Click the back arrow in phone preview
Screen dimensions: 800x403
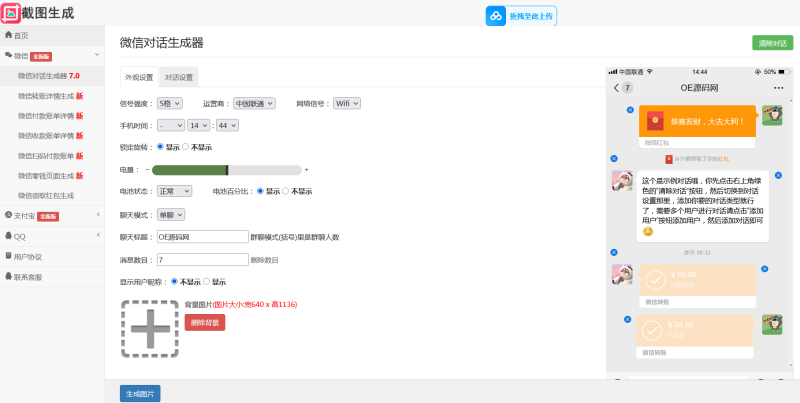coord(616,88)
